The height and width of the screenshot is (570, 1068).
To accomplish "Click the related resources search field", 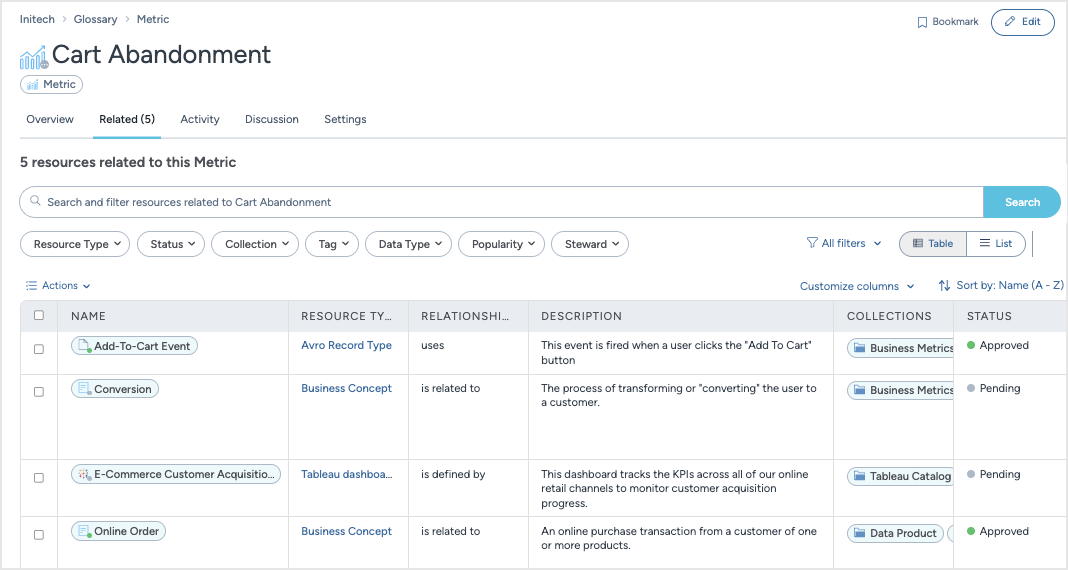I will point(500,202).
